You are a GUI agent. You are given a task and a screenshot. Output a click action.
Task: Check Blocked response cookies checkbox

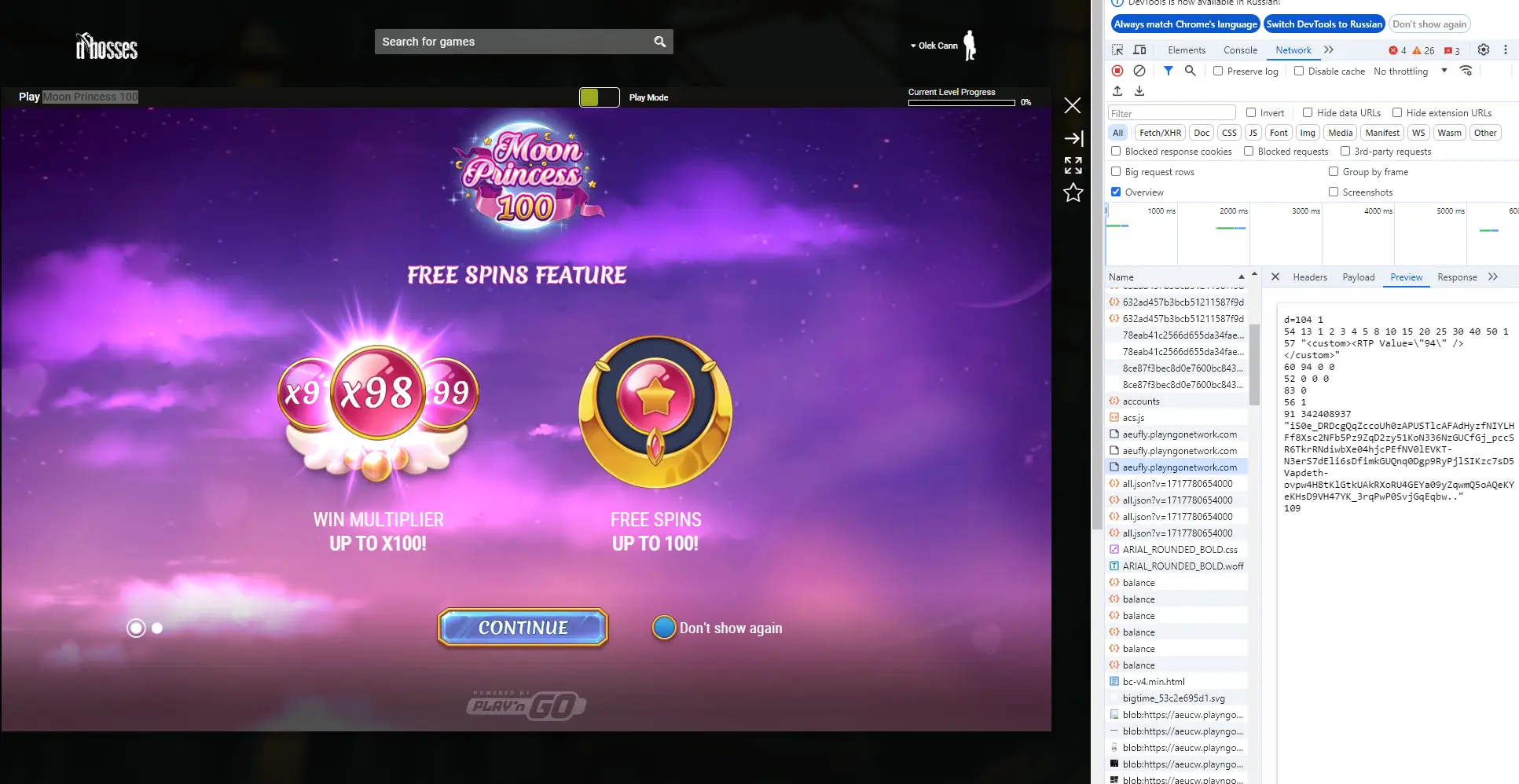pyautogui.click(x=1116, y=151)
